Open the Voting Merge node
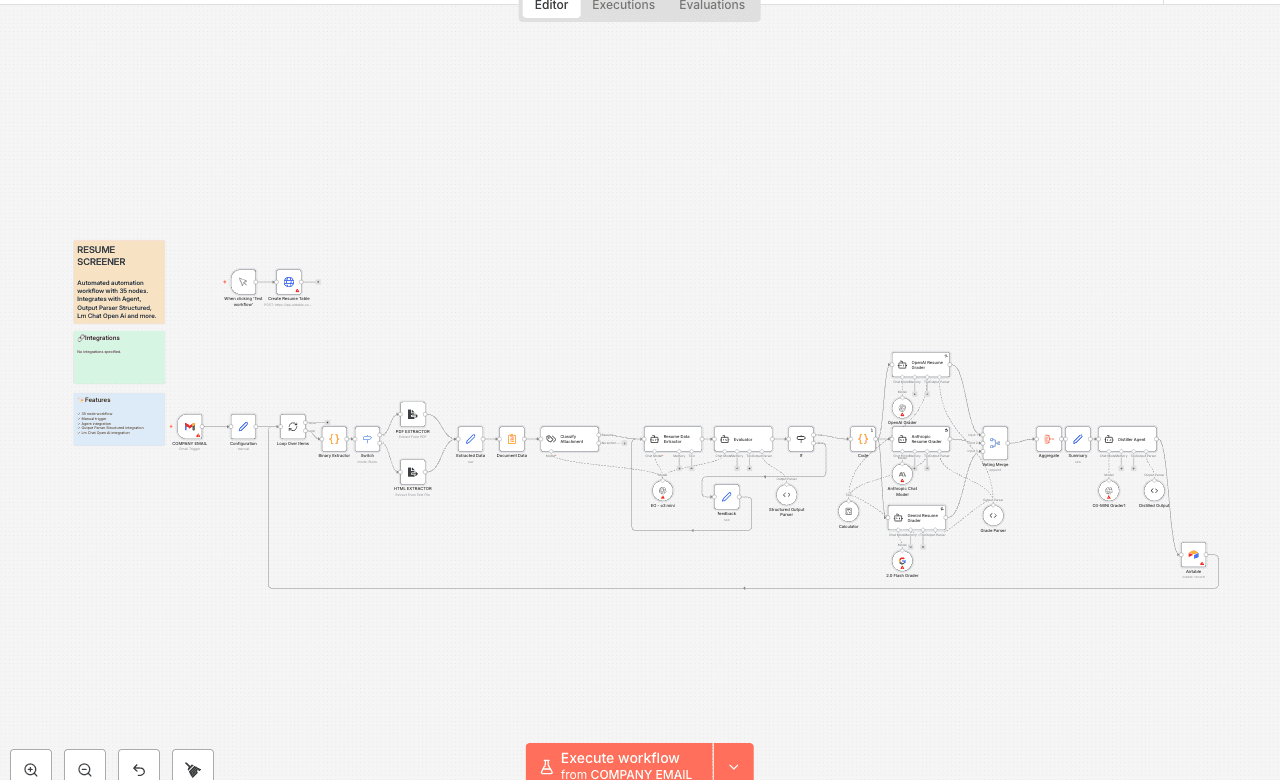The image size is (1280, 780). click(995, 443)
